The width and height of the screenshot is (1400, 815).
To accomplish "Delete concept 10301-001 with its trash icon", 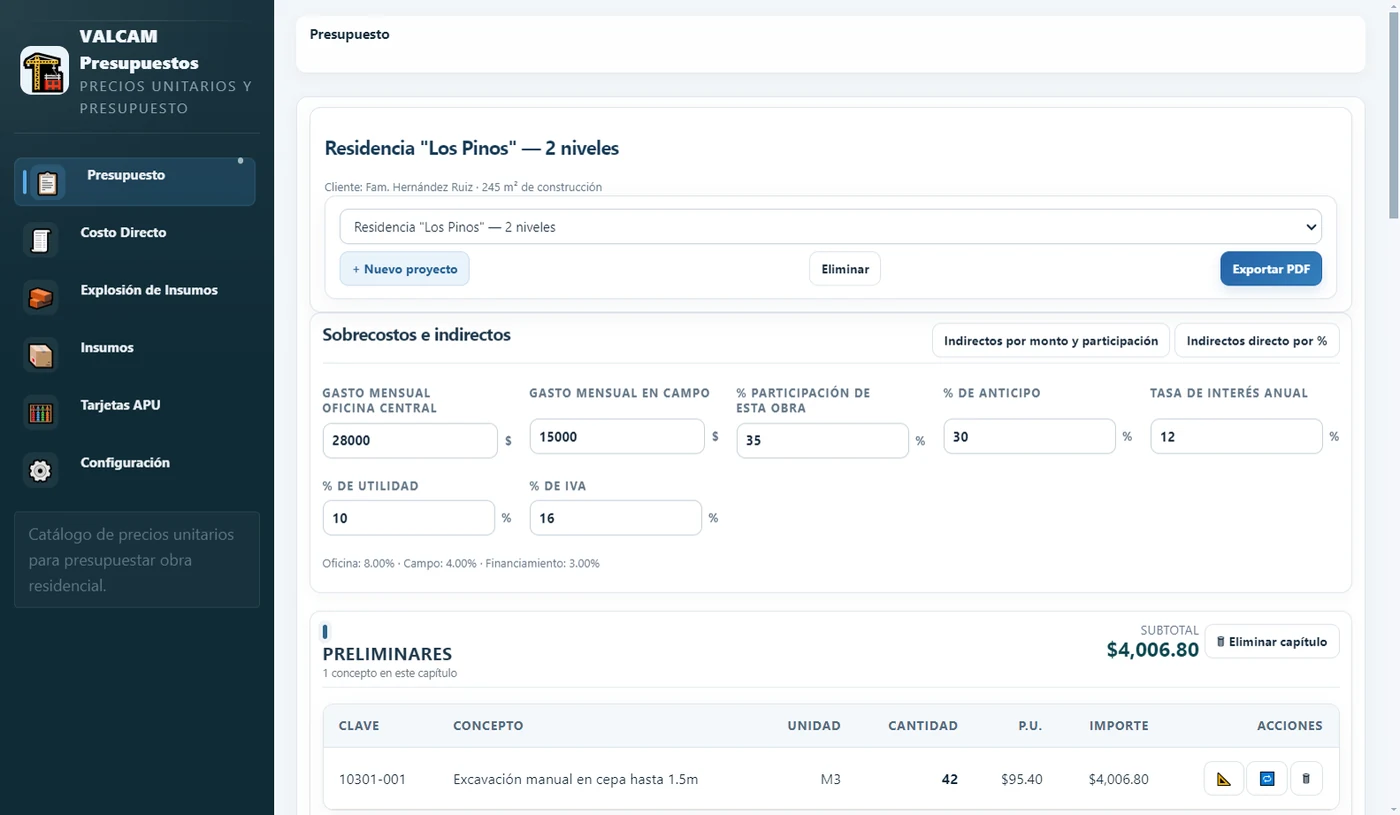I will point(1306,779).
